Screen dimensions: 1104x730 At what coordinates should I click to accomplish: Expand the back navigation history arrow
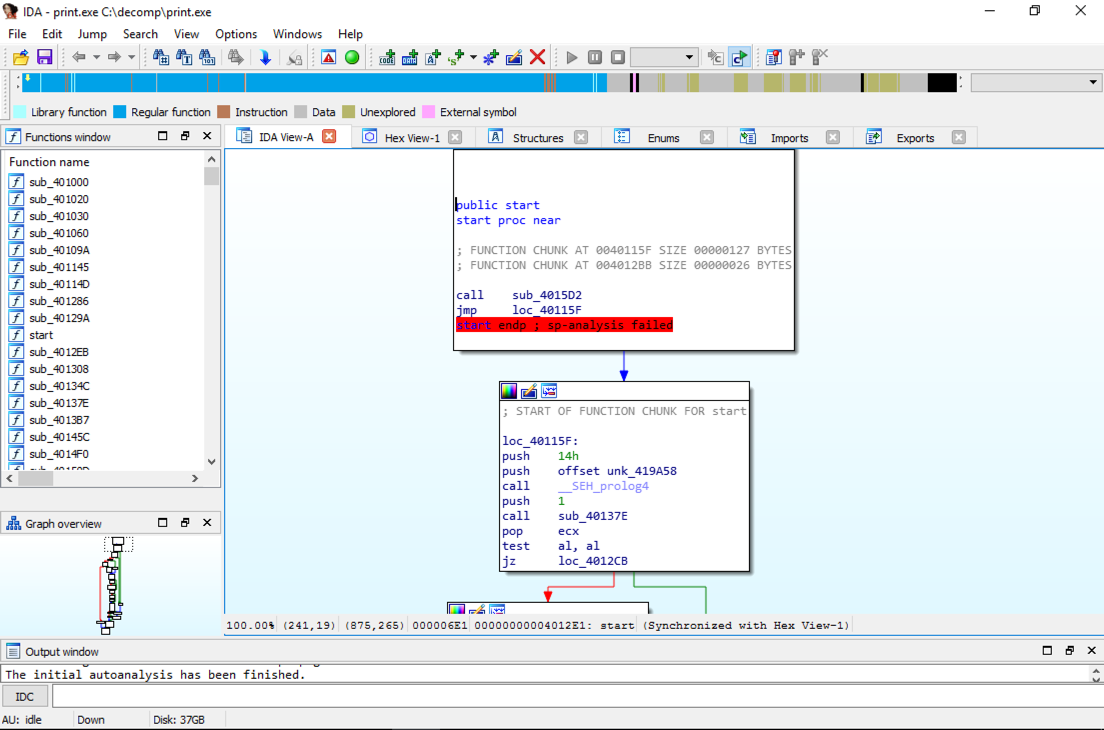click(x=97, y=58)
